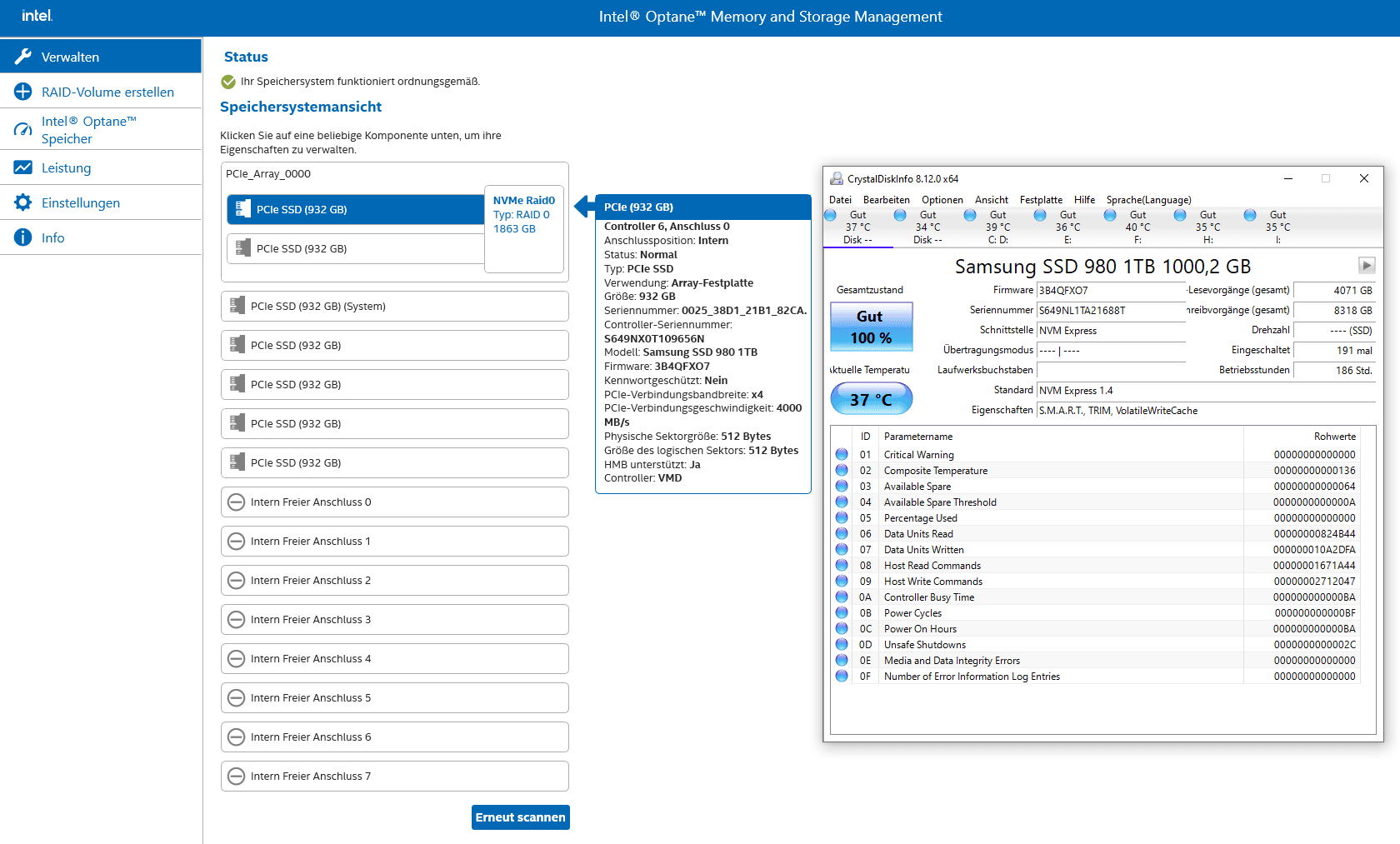Select the NVMe Raid0 volume box

(x=524, y=229)
